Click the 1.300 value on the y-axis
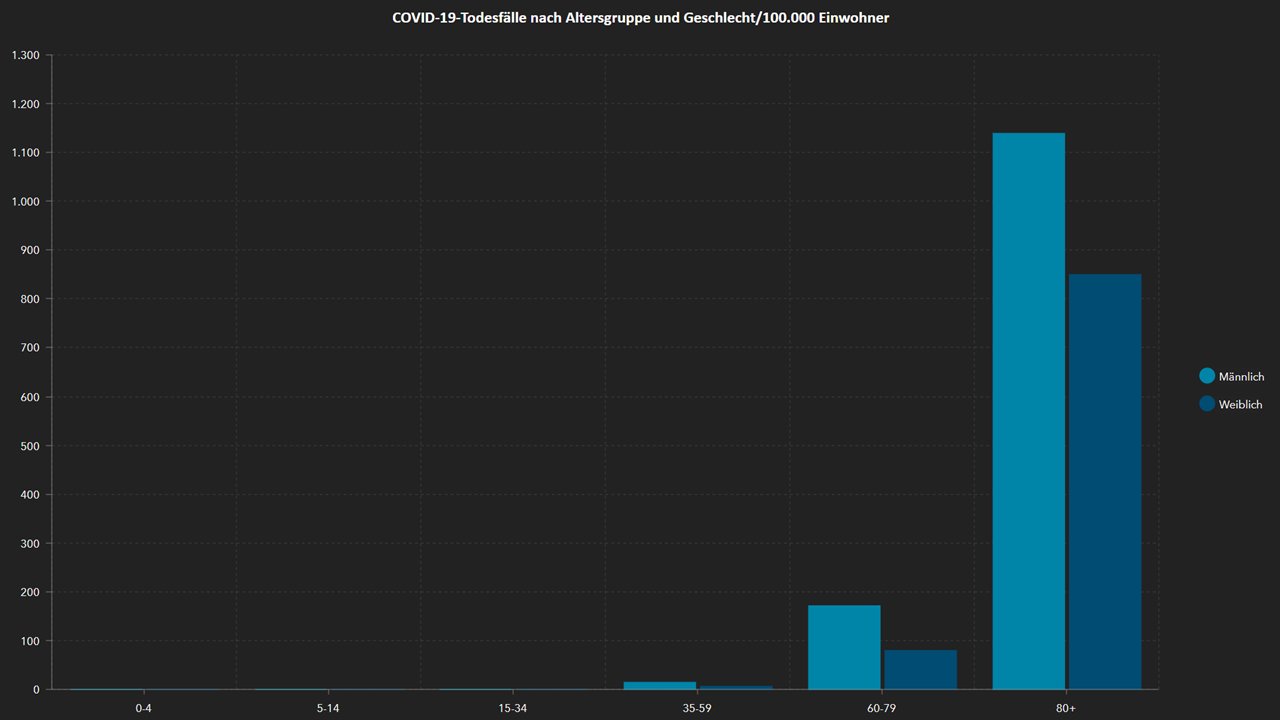This screenshot has height=720, width=1280. pos(25,55)
